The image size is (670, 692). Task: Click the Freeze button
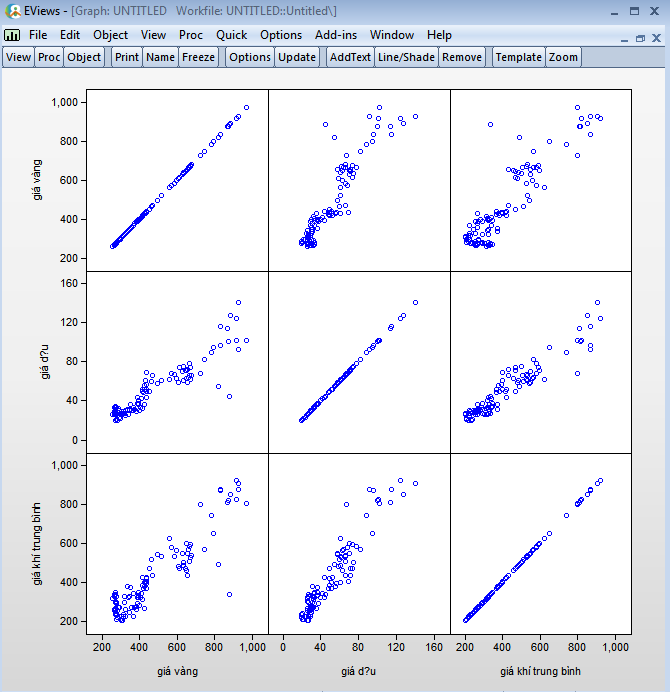coord(198,57)
